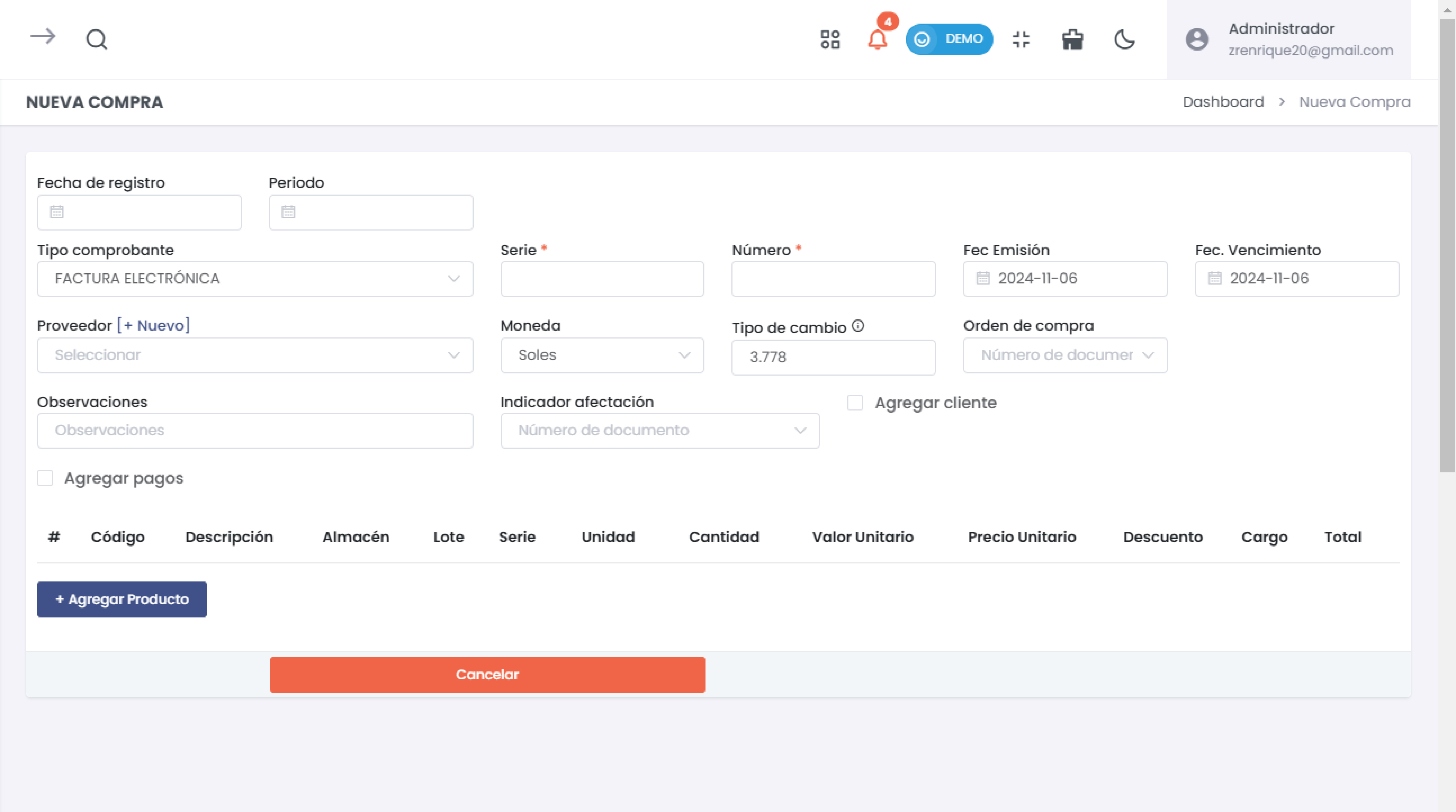Open the Proveedor Seleccionar dropdown

[x=255, y=355]
